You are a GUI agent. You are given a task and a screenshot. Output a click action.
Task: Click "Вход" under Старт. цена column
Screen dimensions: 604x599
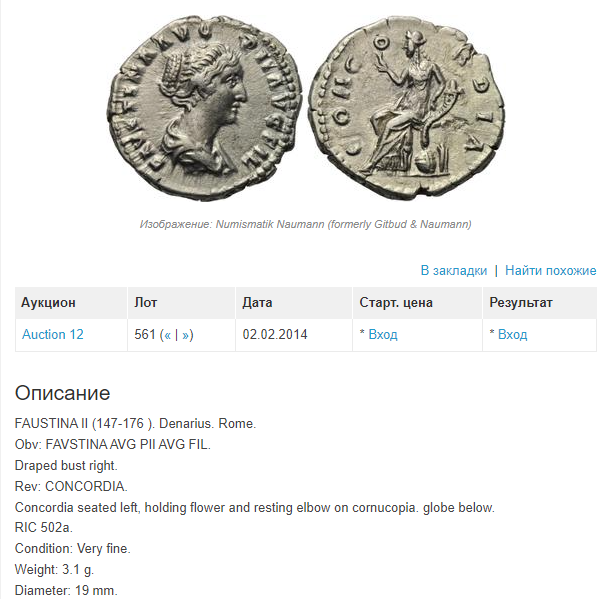[383, 334]
